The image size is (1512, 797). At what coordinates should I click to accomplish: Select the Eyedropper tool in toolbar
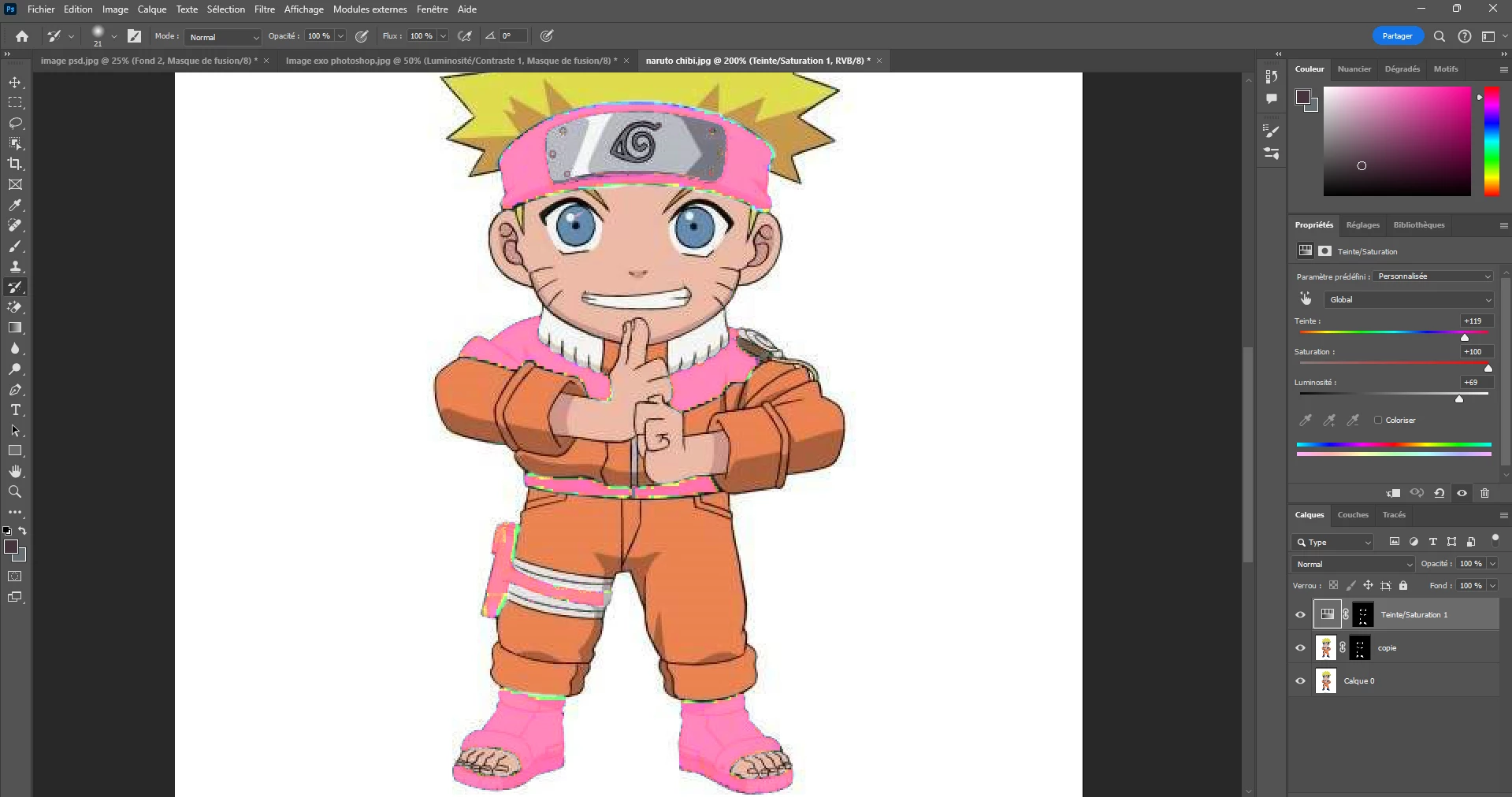[x=15, y=206]
